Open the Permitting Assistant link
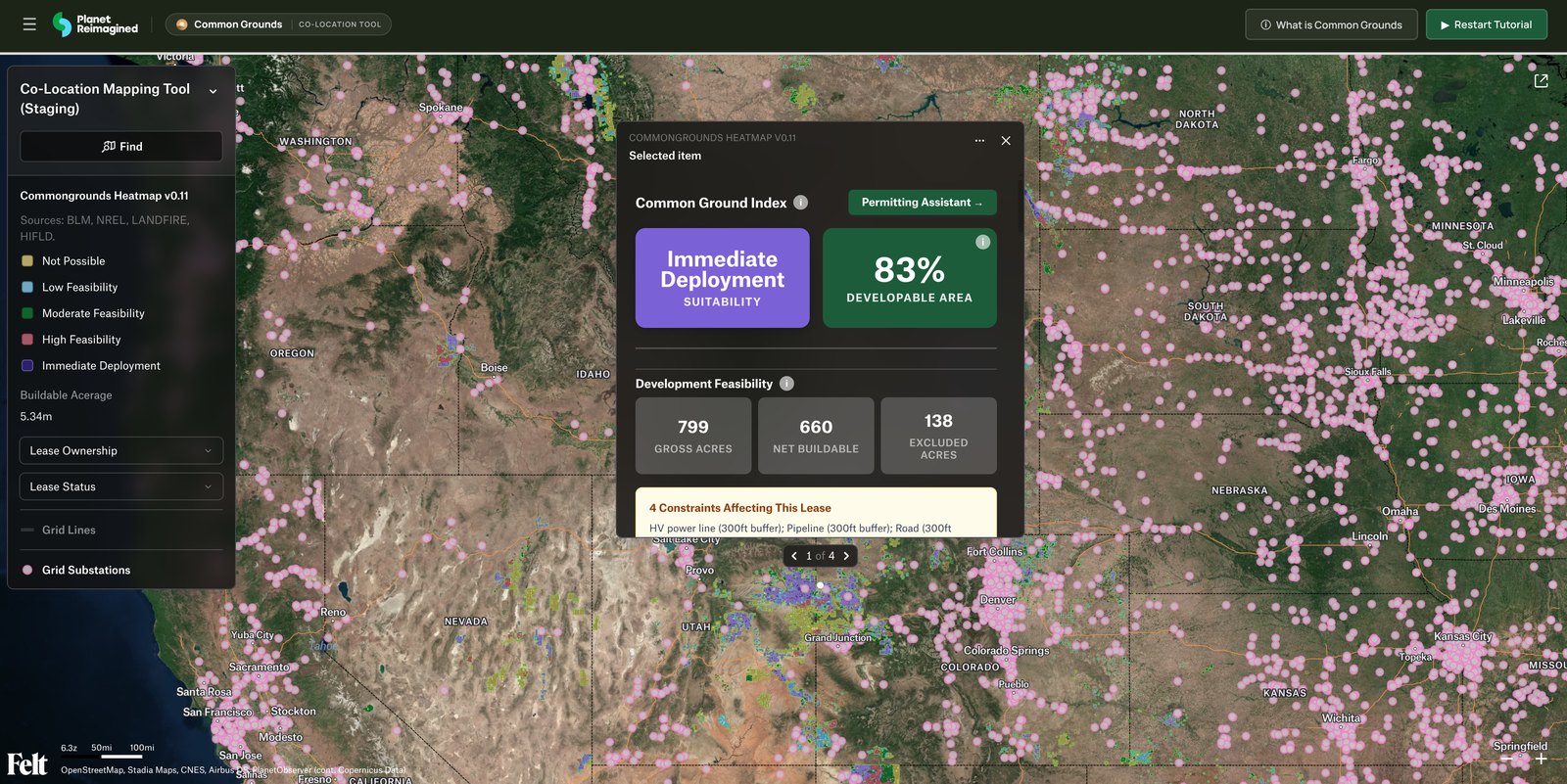 tap(923, 203)
